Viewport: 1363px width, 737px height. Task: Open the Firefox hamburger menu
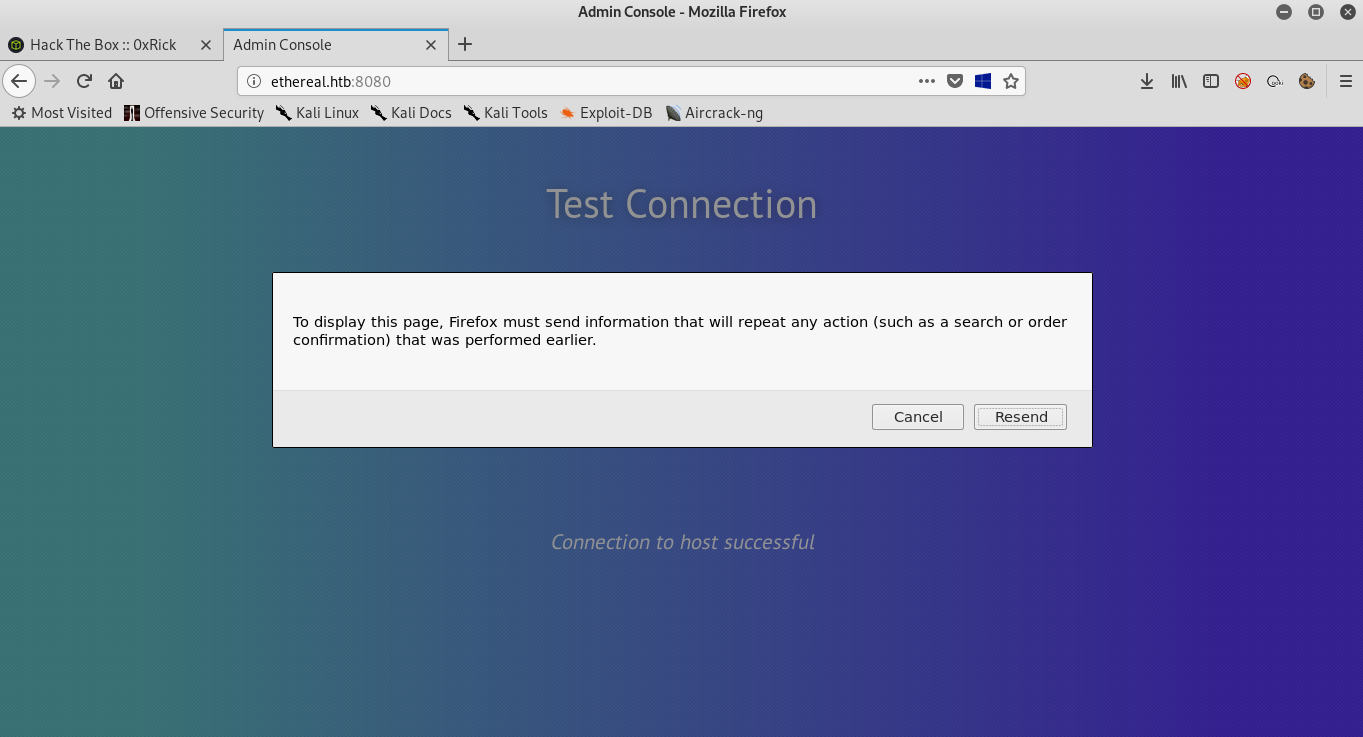tap(1345, 81)
